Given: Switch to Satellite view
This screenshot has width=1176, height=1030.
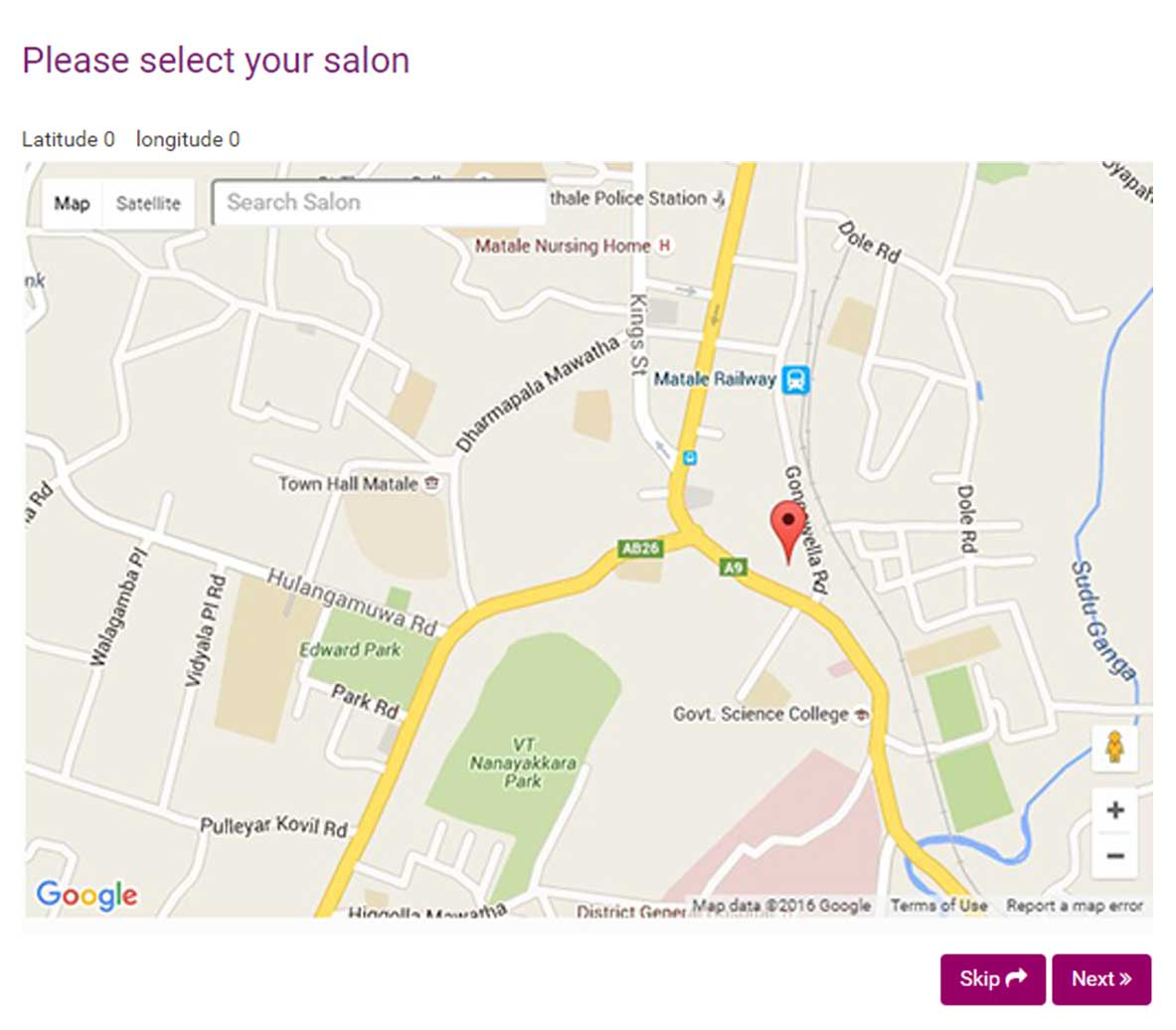Looking at the screenshot, I should (x=148, y=204).
